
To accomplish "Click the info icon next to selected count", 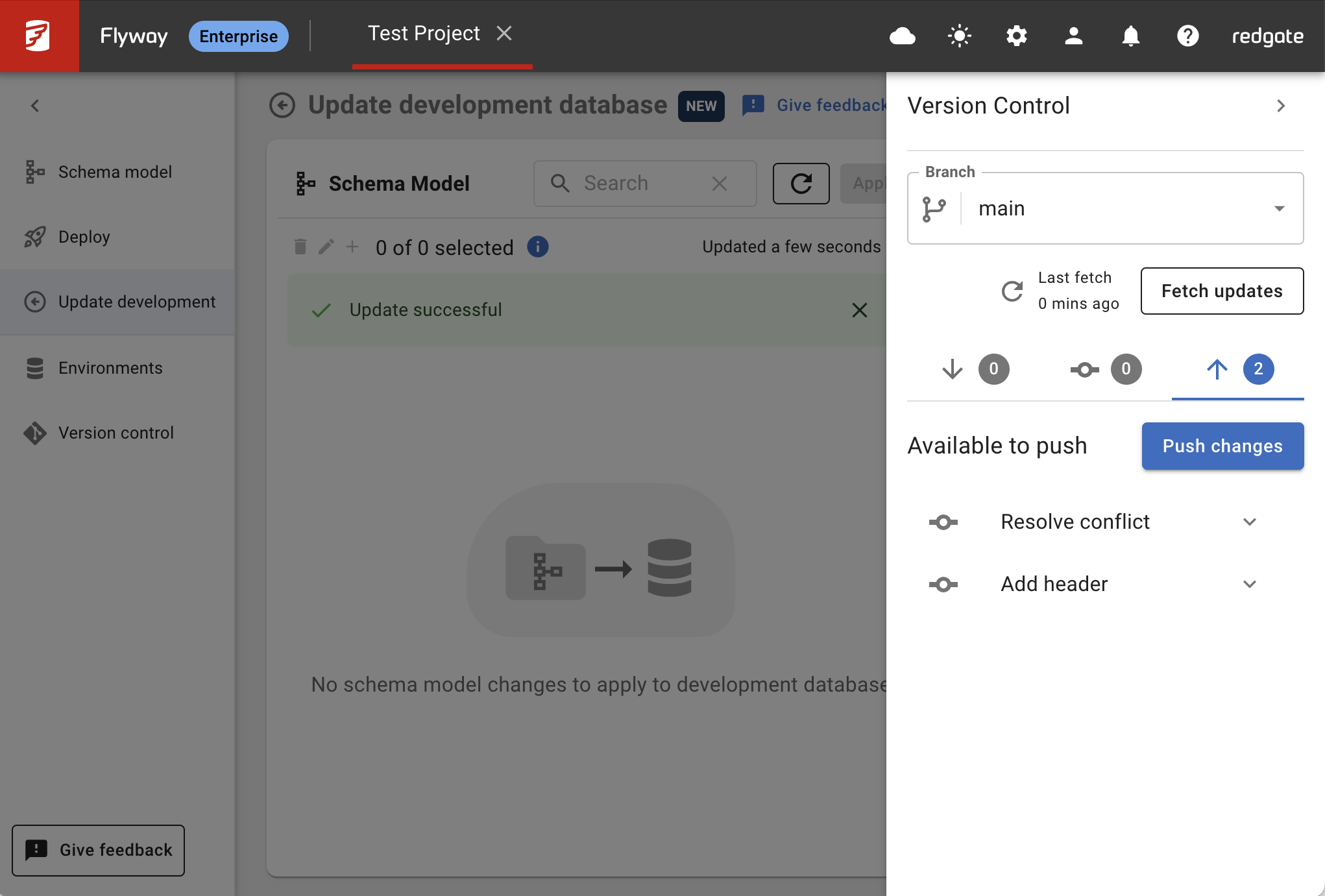I will 538,247.
